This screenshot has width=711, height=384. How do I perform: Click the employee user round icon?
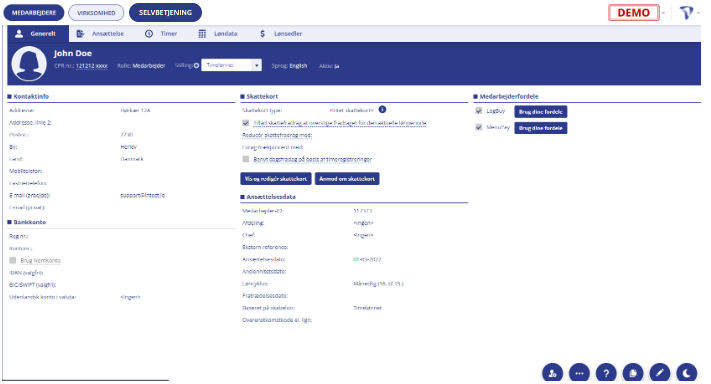click(552, 374)
